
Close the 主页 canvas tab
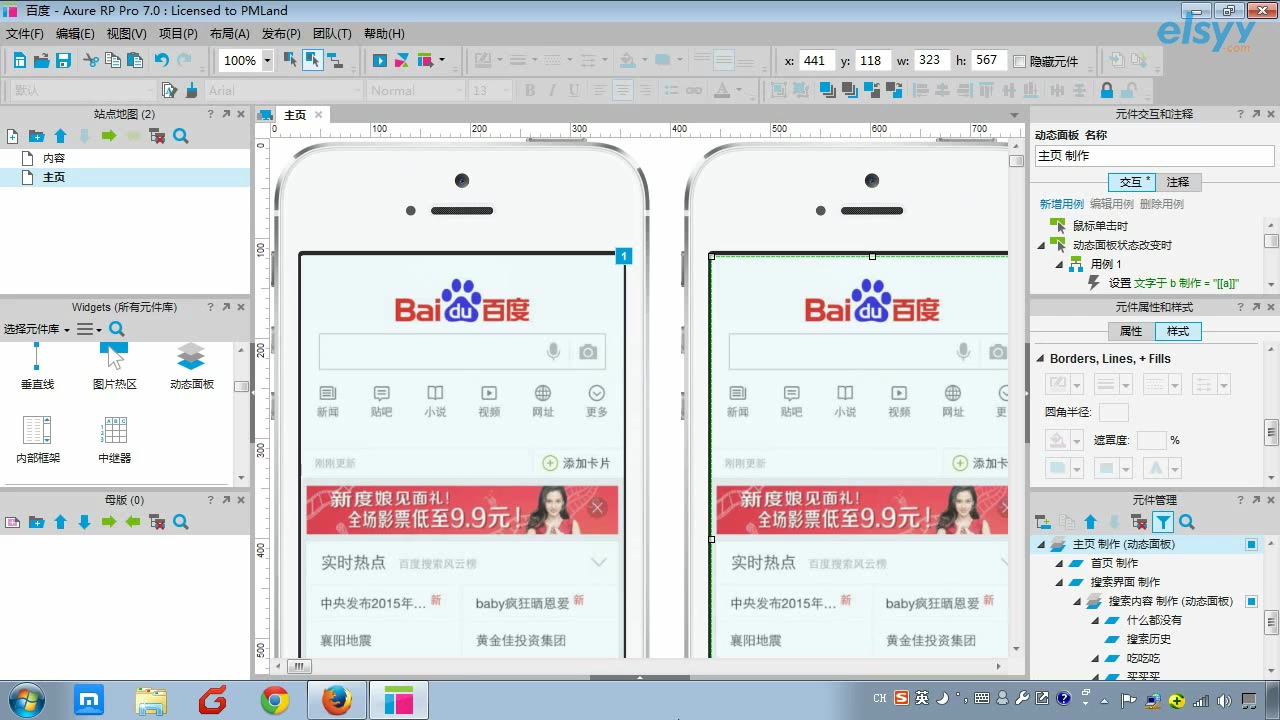[319, 114]
